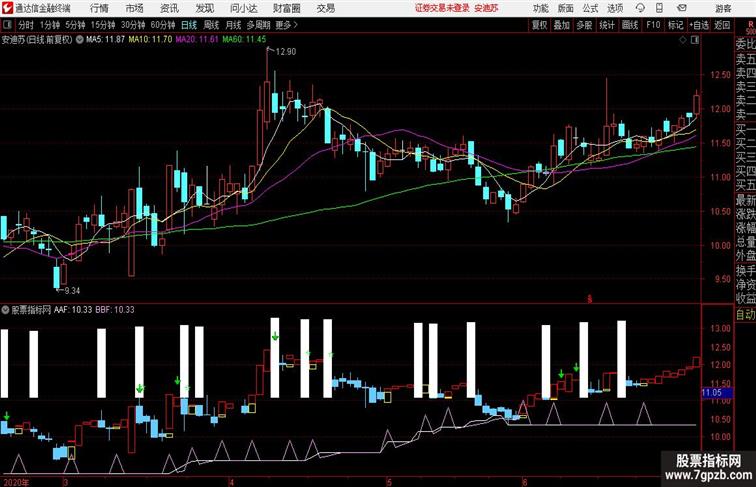This screenshot has height=487, width=756.
Task: Expand the circular arrow next to 安迪苏 title
Action: [x=79, y=40]
